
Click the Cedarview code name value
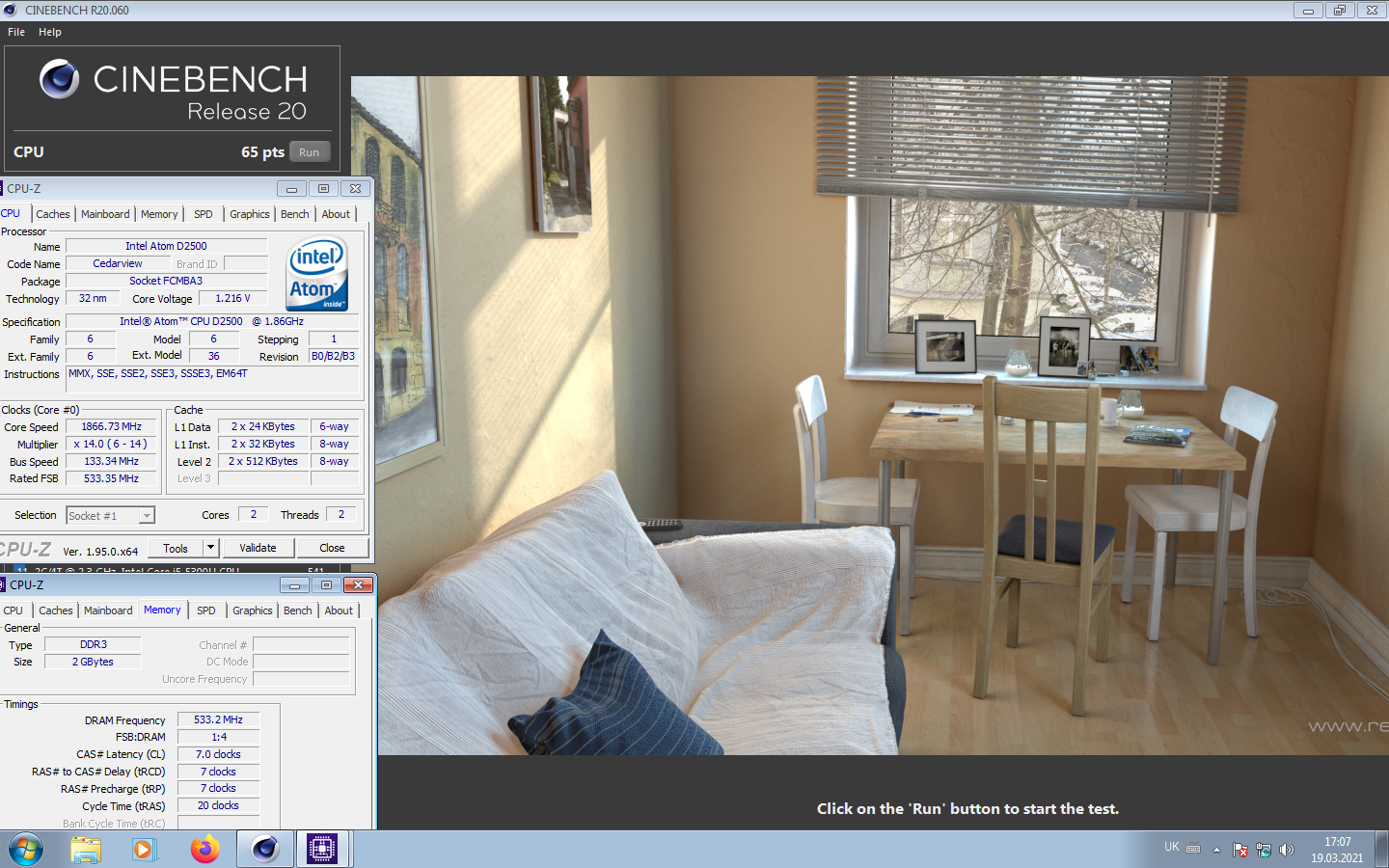pyautogui.click(x=118, y=263)
